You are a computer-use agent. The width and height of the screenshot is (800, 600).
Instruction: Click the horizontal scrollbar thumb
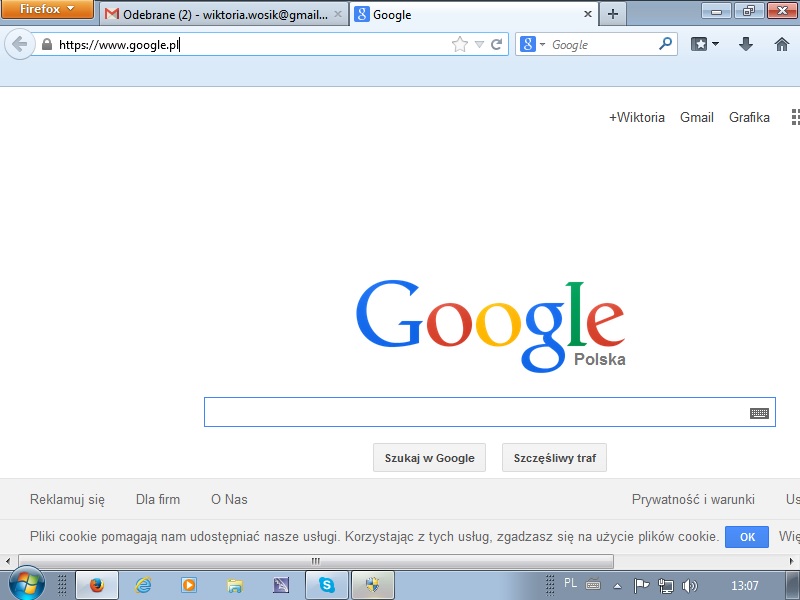point(316,561)
